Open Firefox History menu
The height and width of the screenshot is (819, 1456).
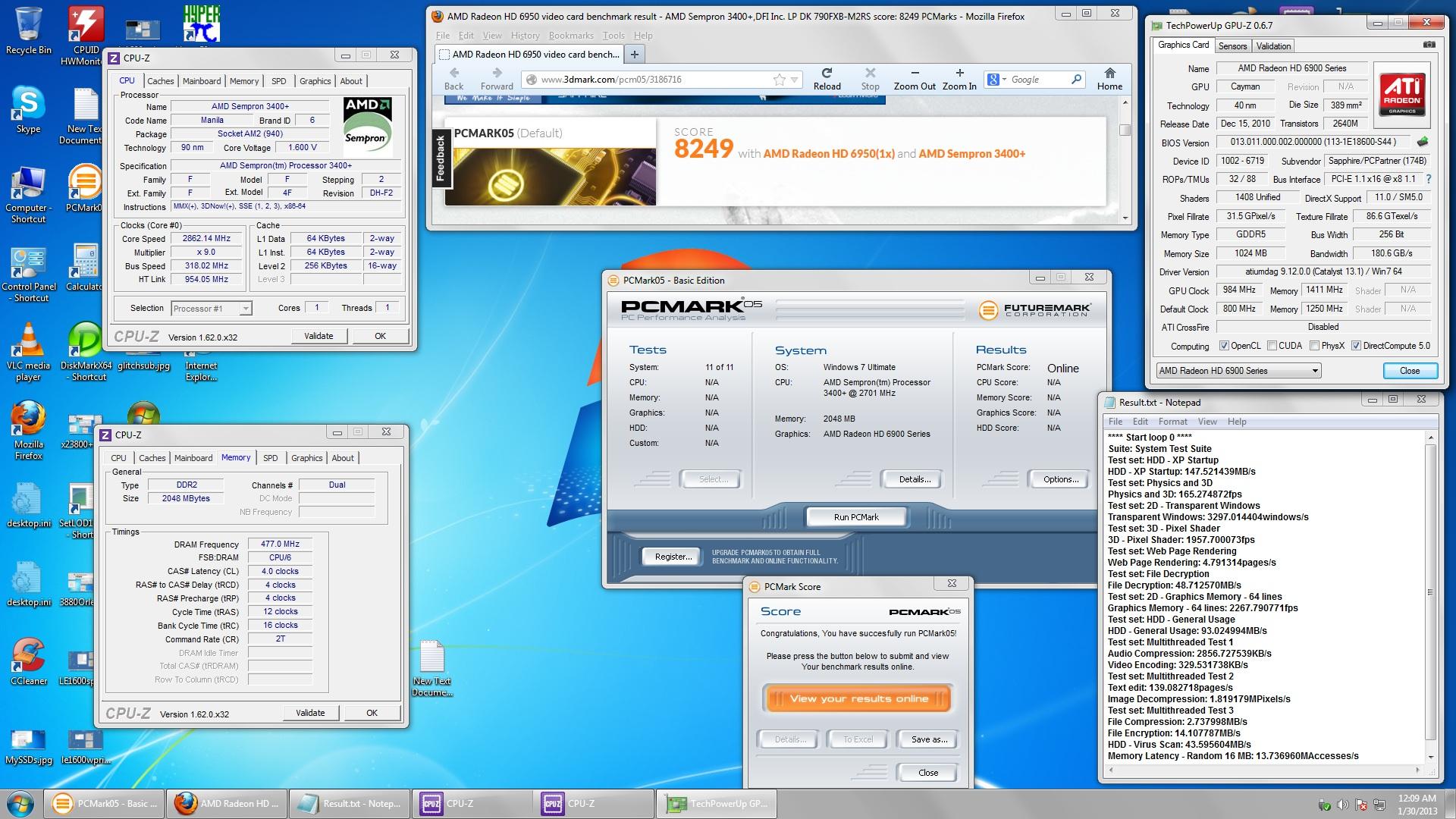pos(525,36)
